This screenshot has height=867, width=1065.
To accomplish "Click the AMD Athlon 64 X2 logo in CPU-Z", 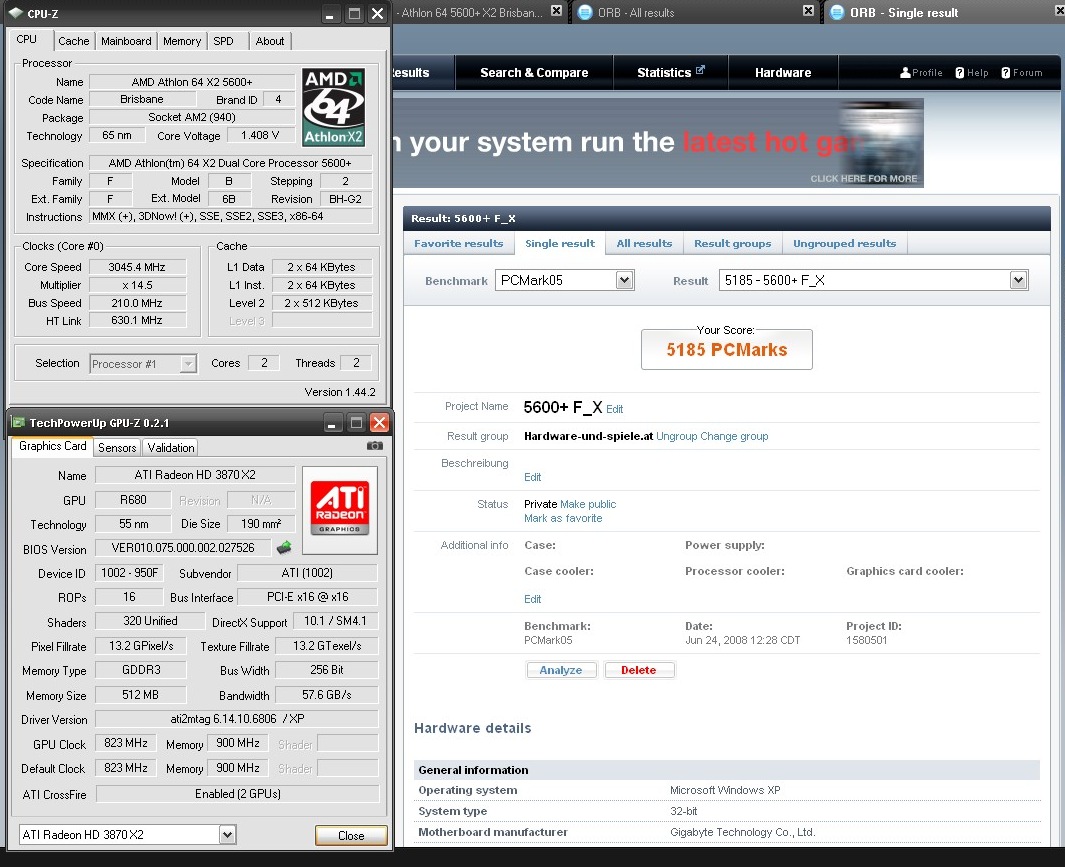I will [x=333, y=107].
